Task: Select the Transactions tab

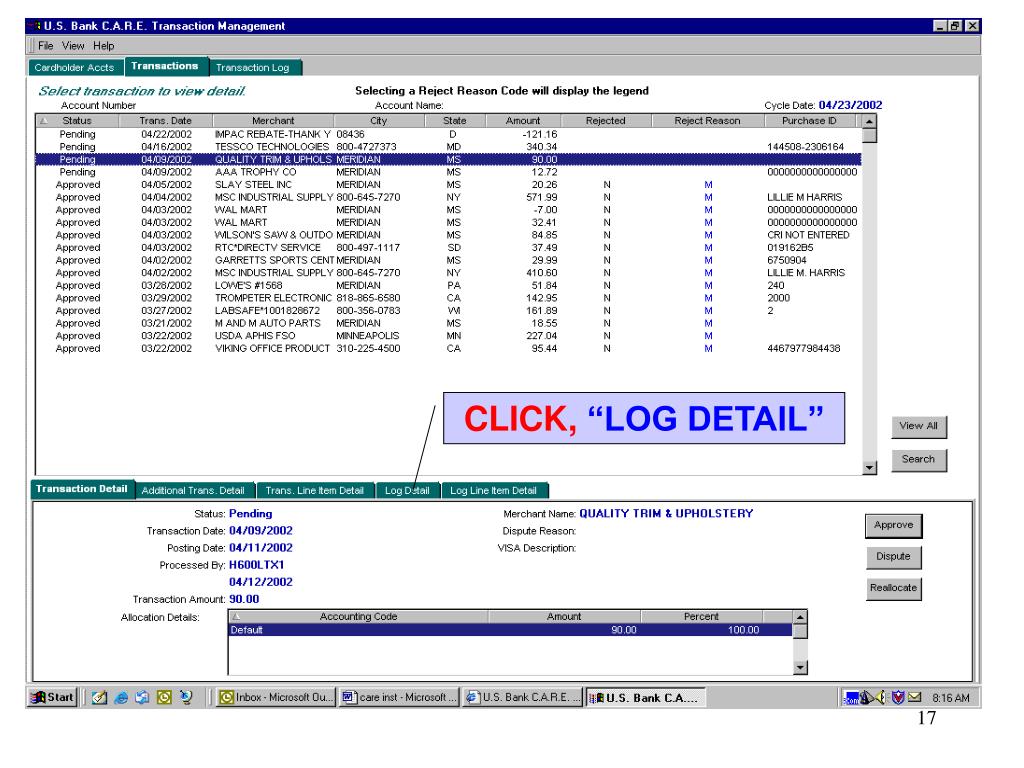Action: 165,66
